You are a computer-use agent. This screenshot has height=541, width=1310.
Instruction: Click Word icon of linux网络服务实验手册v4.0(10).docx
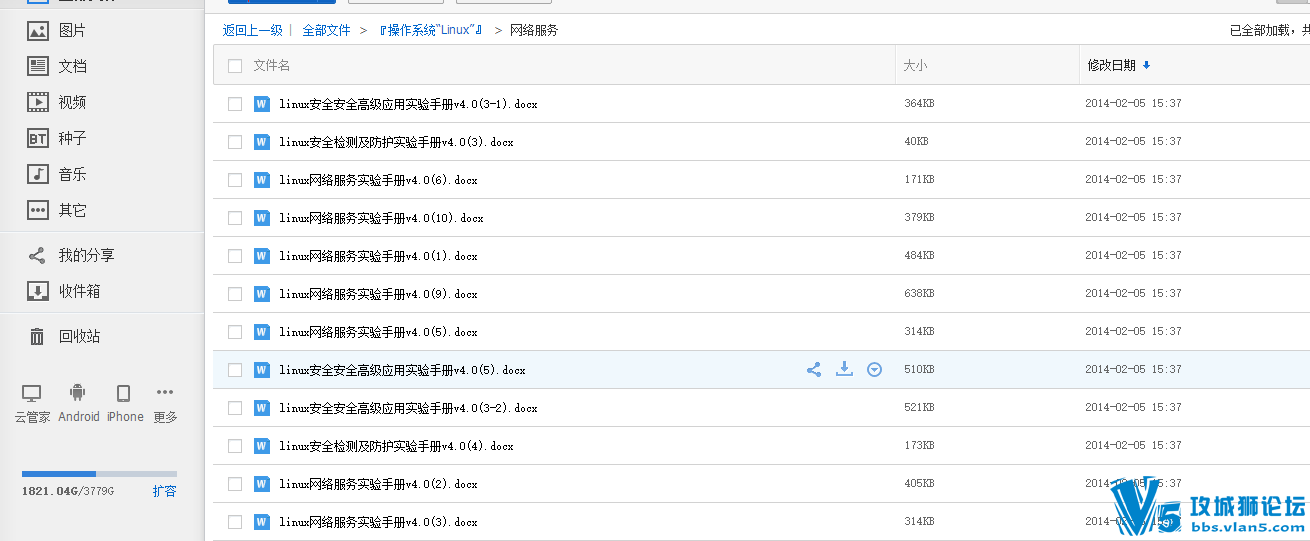[262, 218]
